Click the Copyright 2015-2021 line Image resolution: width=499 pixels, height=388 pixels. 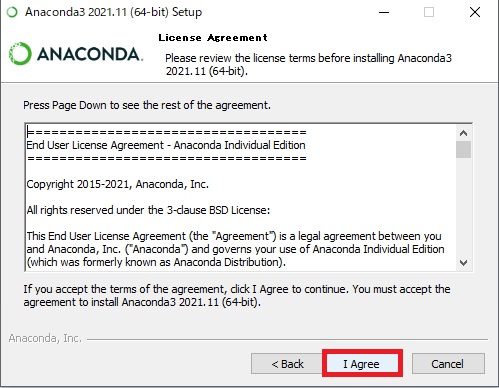117,184
